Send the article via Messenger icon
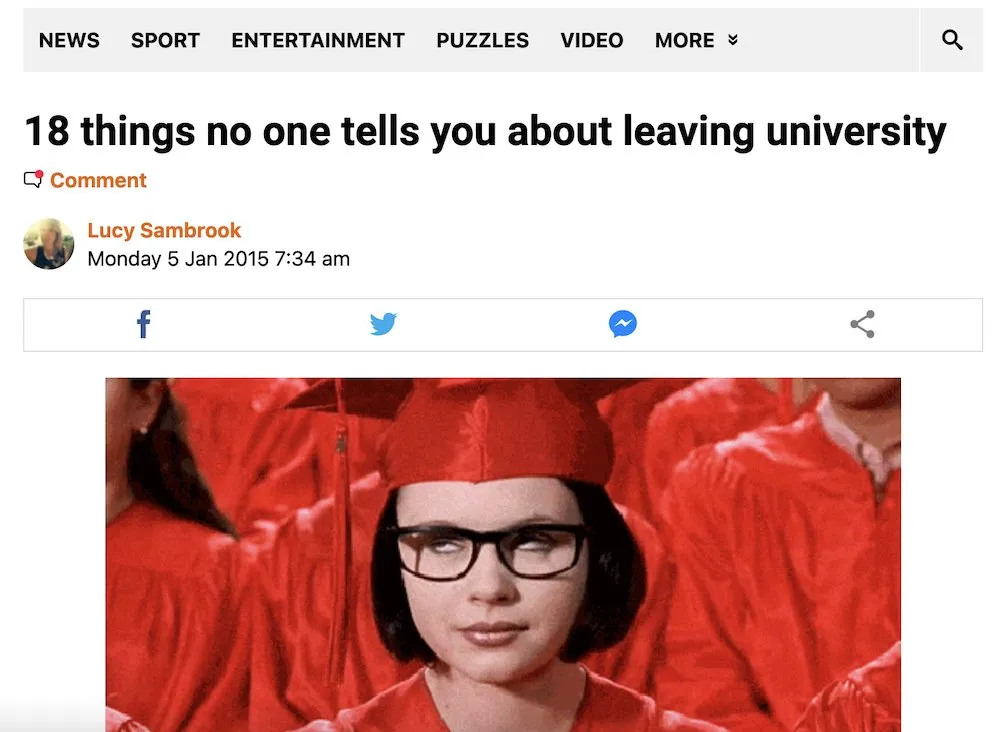 point(622,324)
